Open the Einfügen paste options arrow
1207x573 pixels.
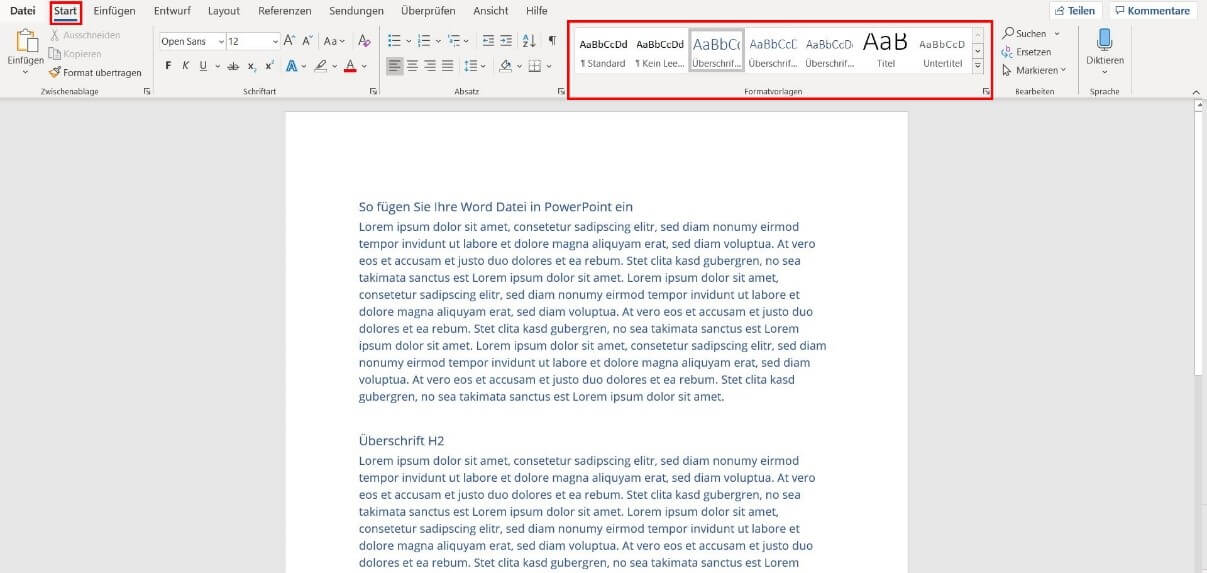click(x=25, y=71)
